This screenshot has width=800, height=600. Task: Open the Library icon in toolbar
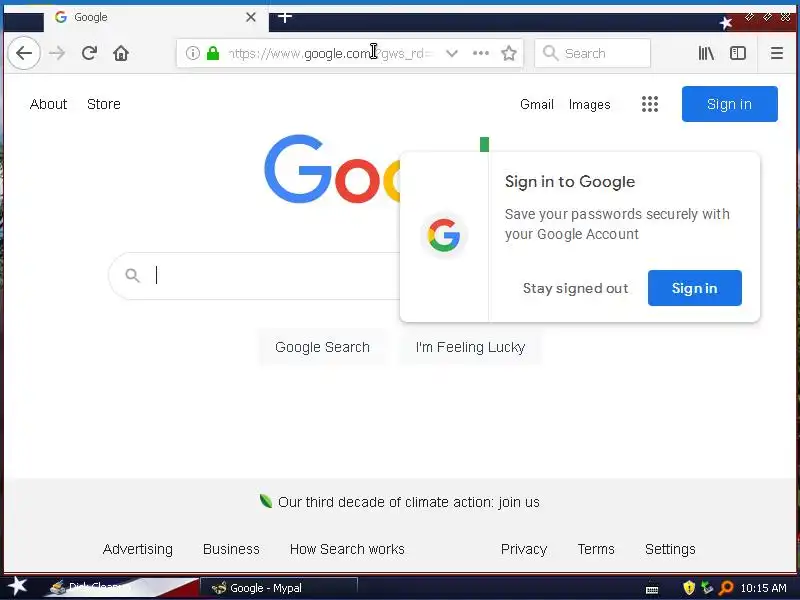(x=706, y=53)
